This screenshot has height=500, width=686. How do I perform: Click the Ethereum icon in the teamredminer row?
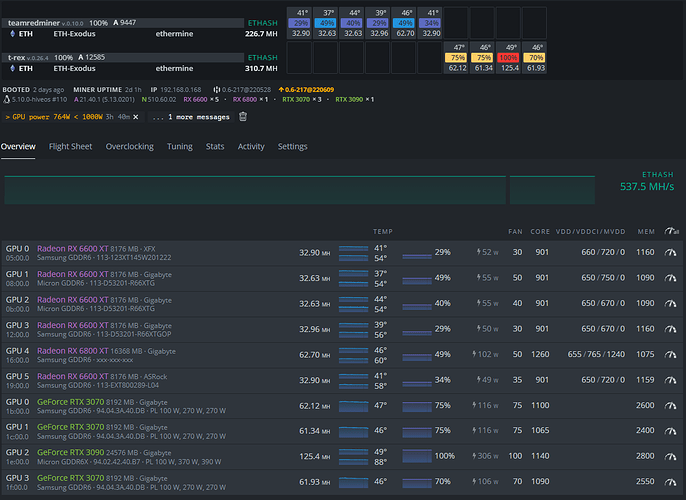coord(13,34)
